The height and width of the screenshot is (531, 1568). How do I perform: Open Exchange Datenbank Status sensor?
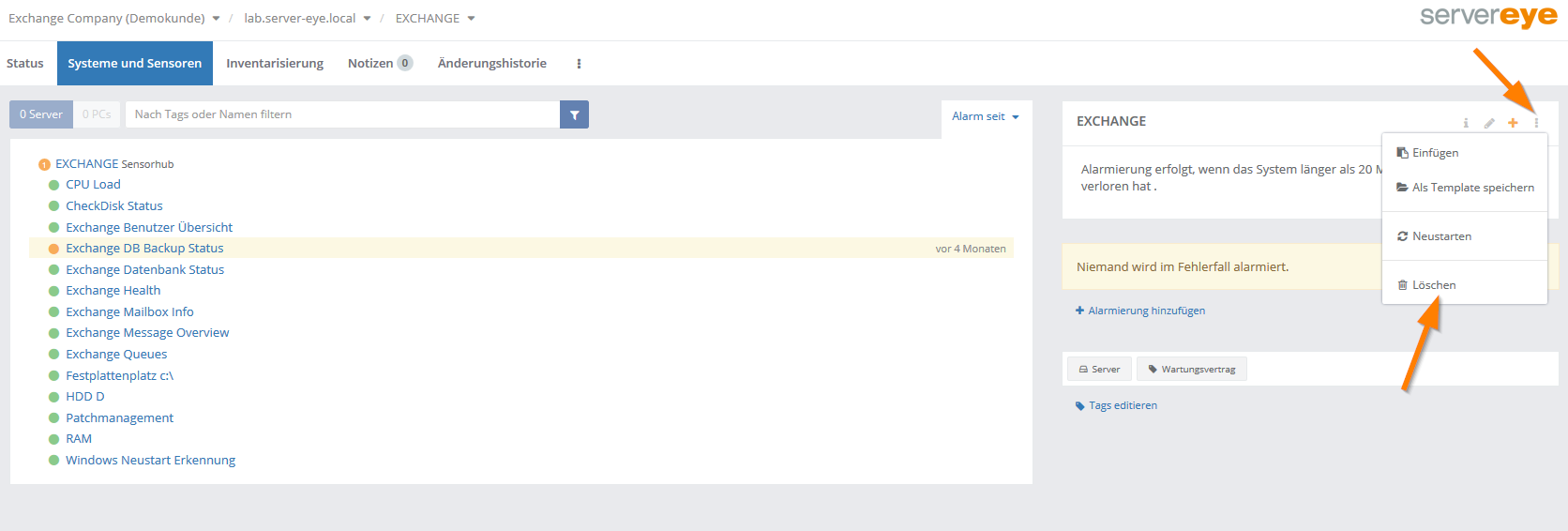145,270
